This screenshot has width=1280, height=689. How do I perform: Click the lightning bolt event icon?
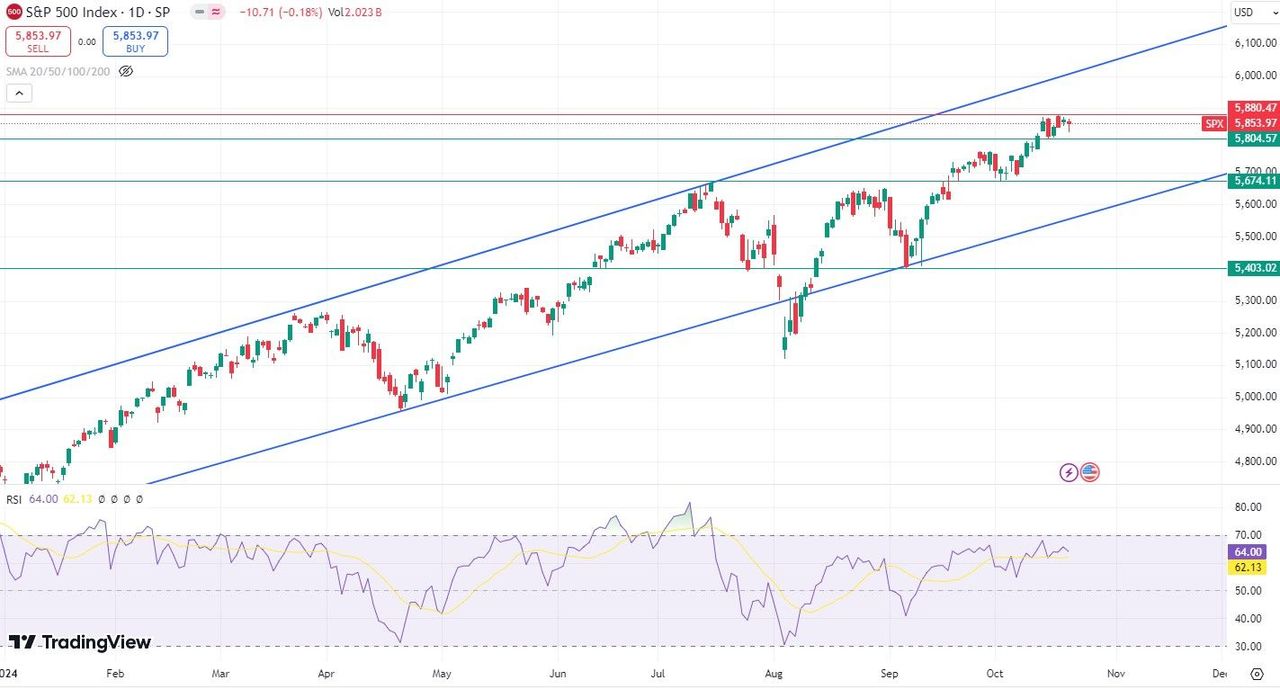1069,472
